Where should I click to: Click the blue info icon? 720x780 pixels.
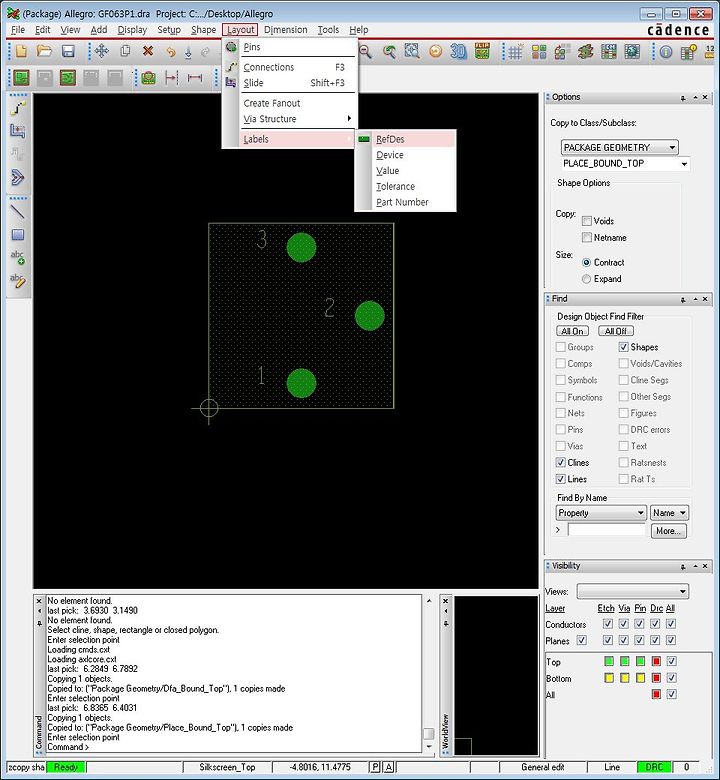(666, 52)
